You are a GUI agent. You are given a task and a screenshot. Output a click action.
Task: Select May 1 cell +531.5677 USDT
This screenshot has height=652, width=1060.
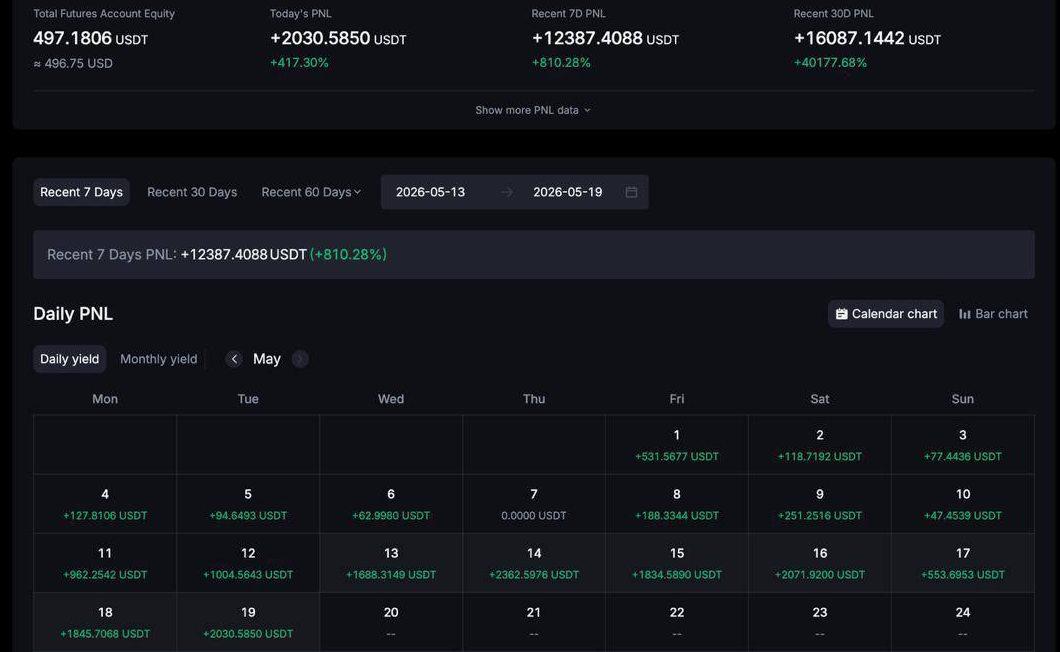click(677, 444)
